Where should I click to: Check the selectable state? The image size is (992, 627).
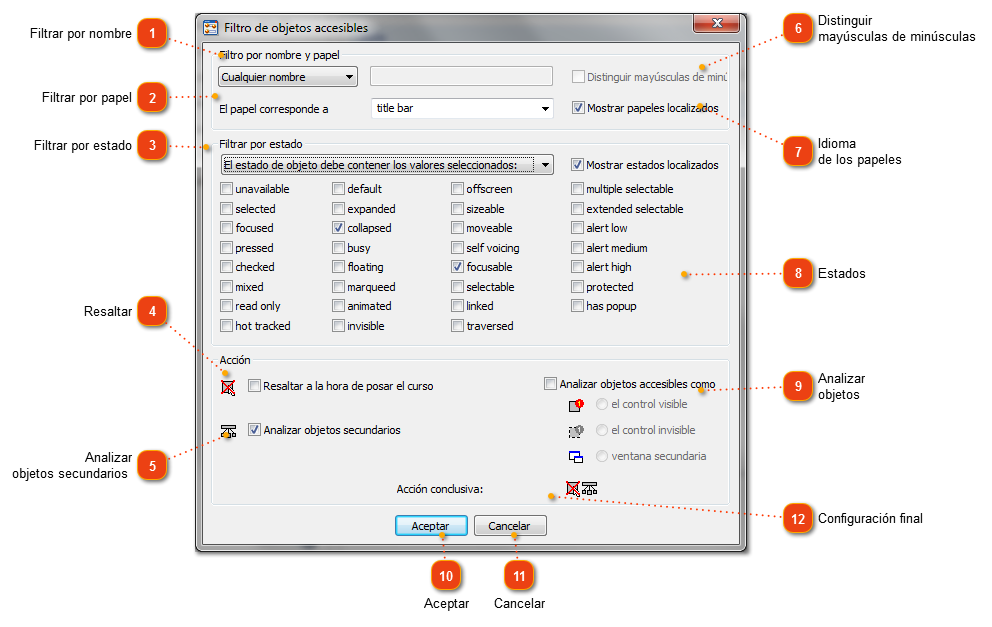(457, 287)
